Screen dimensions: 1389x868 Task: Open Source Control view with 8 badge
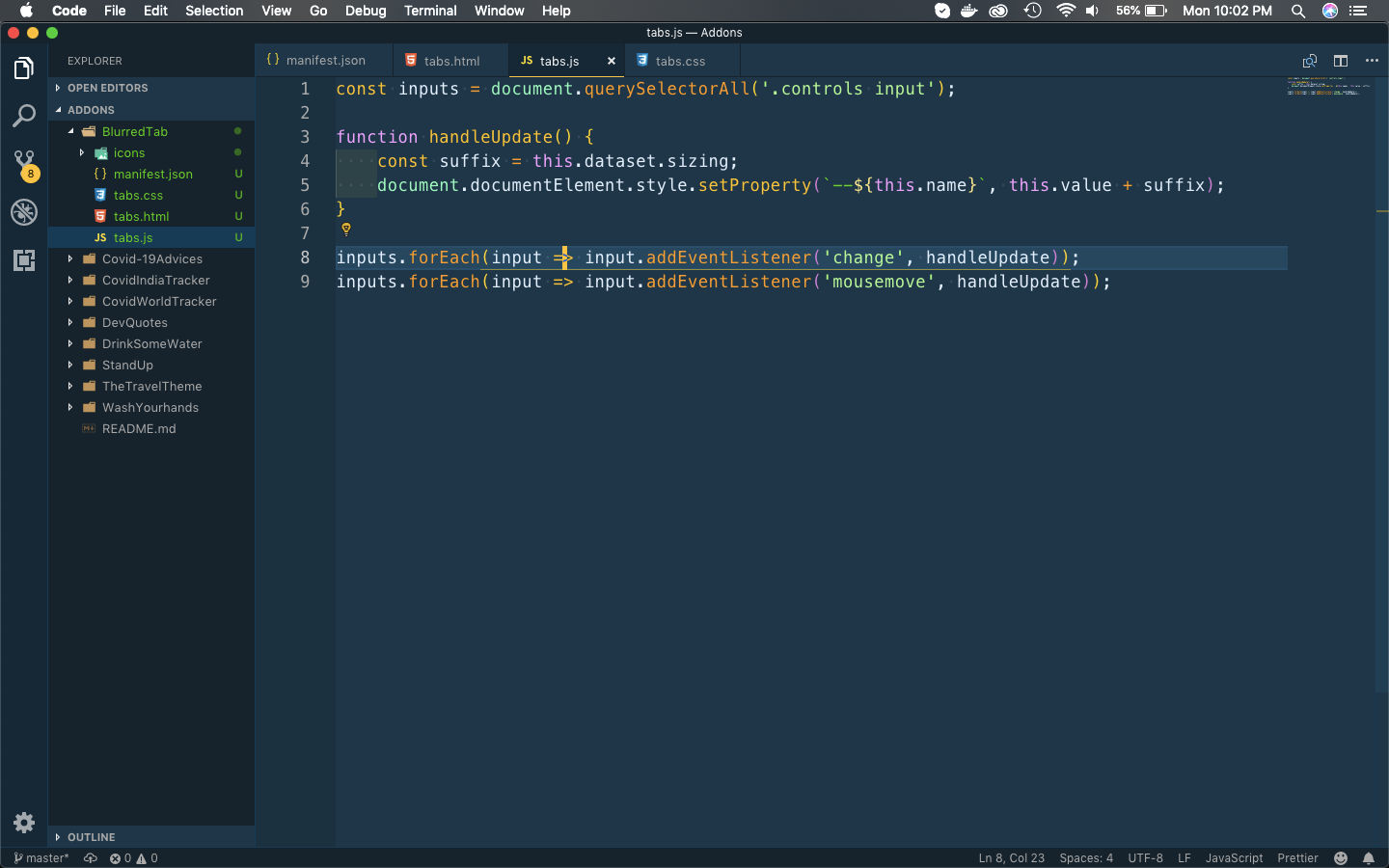24,164
